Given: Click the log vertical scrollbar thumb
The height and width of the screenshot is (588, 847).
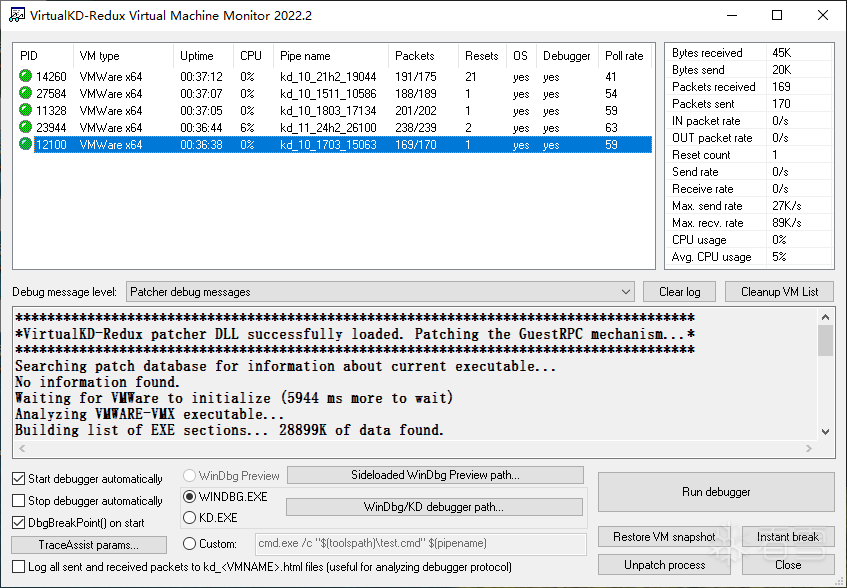Looking at the screenshot, I should [825, 341].
